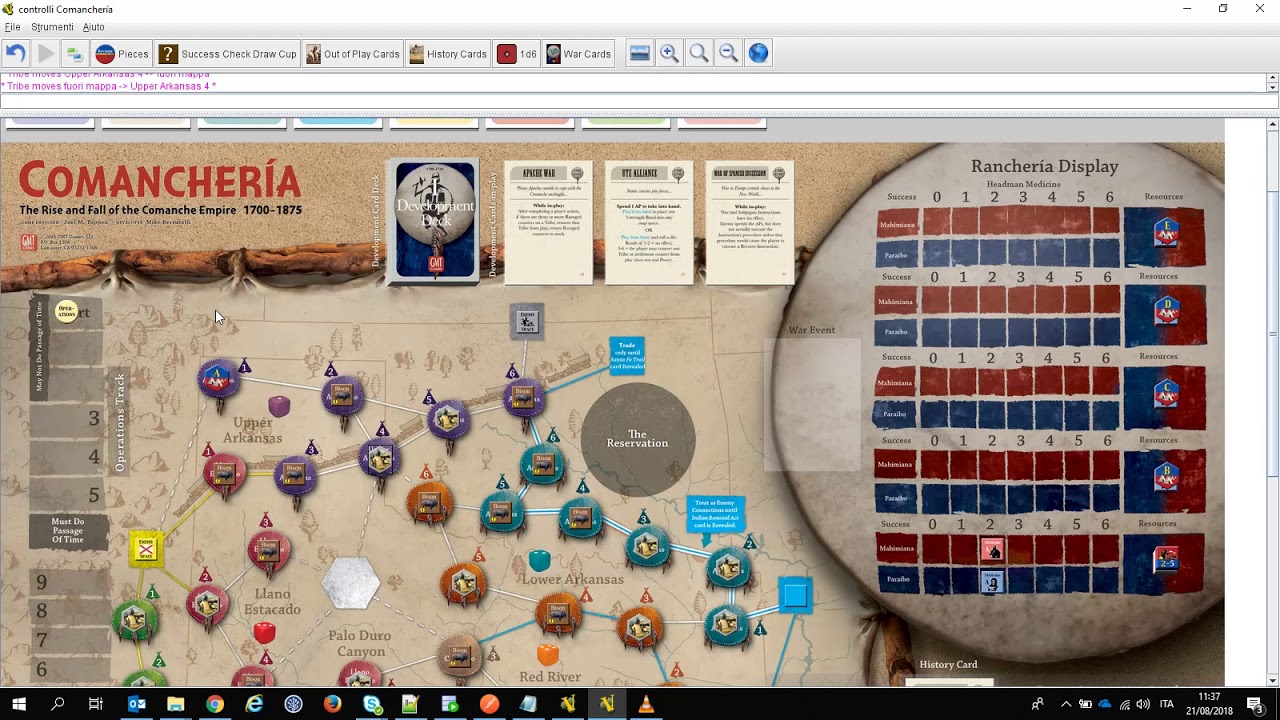
Task: Click the bottom Resources tribe counter
Action: coord(1166,559)
